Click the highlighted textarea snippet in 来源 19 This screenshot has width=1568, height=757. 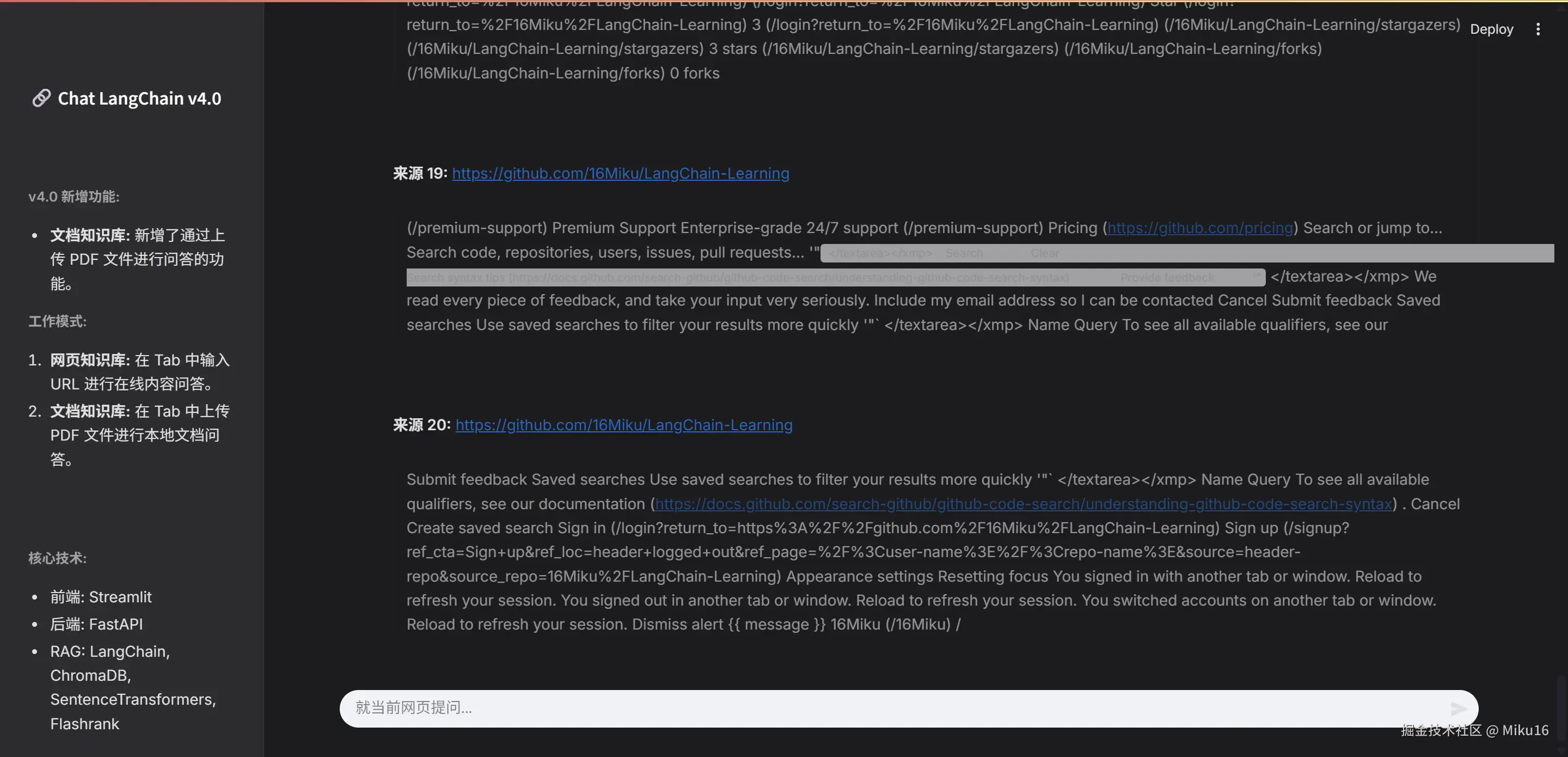pos(880,253)
